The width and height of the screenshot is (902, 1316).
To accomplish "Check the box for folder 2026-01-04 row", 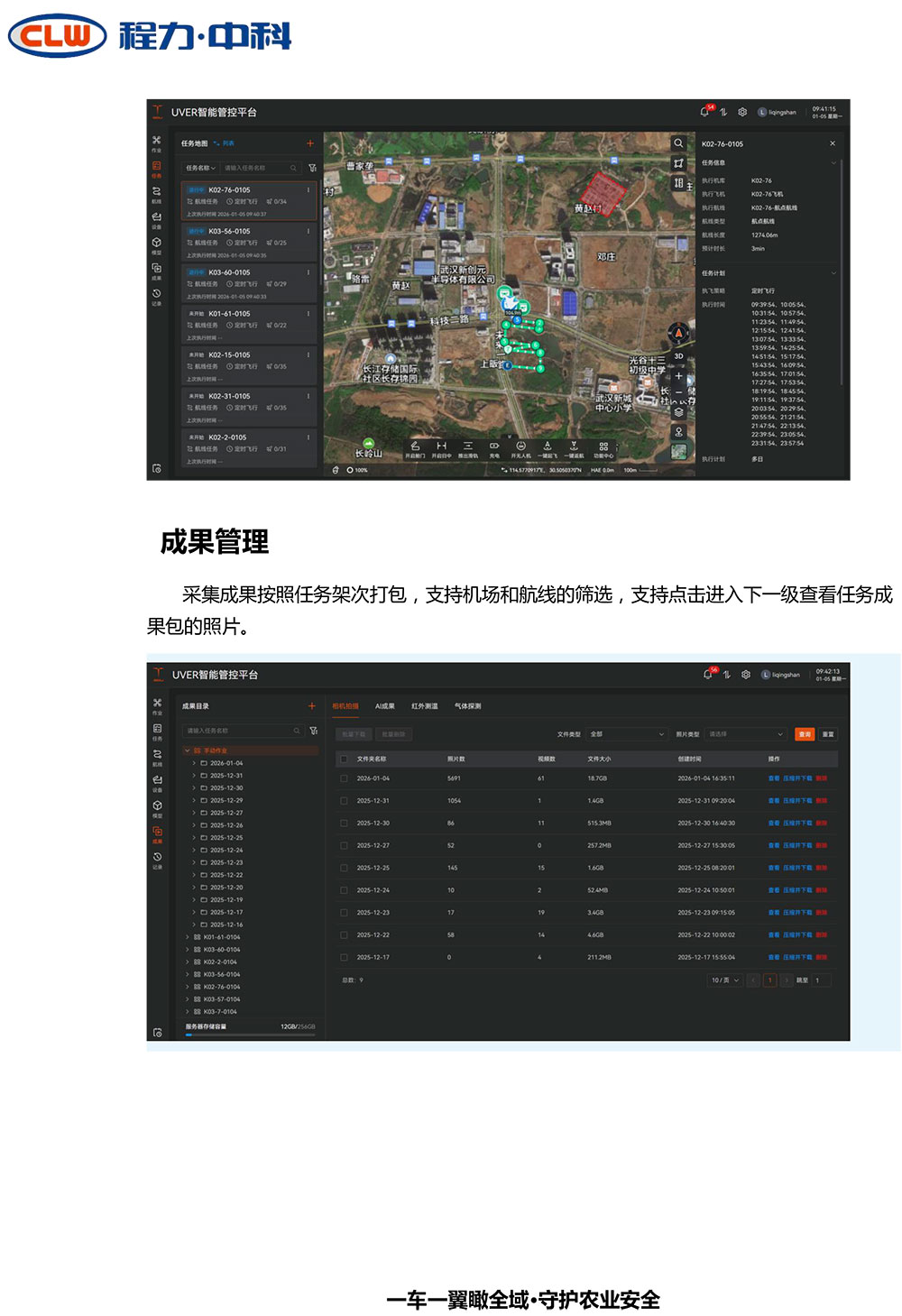I will (344, 778).
